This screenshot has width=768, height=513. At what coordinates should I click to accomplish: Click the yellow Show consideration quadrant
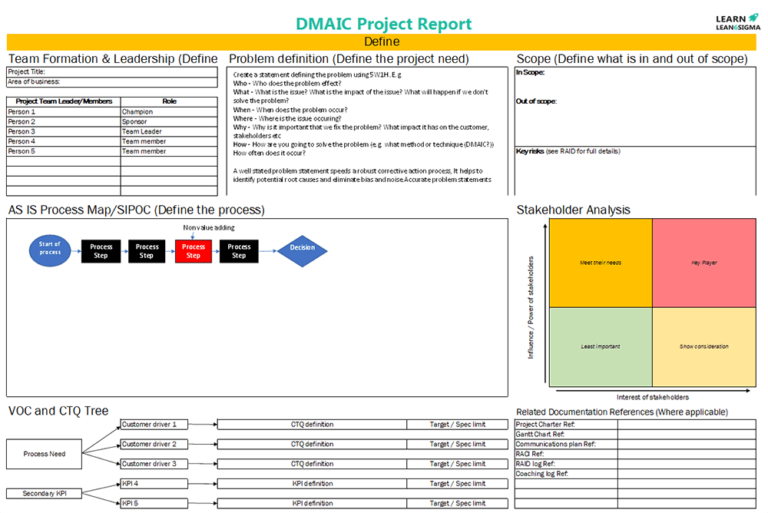coord(703,347)
